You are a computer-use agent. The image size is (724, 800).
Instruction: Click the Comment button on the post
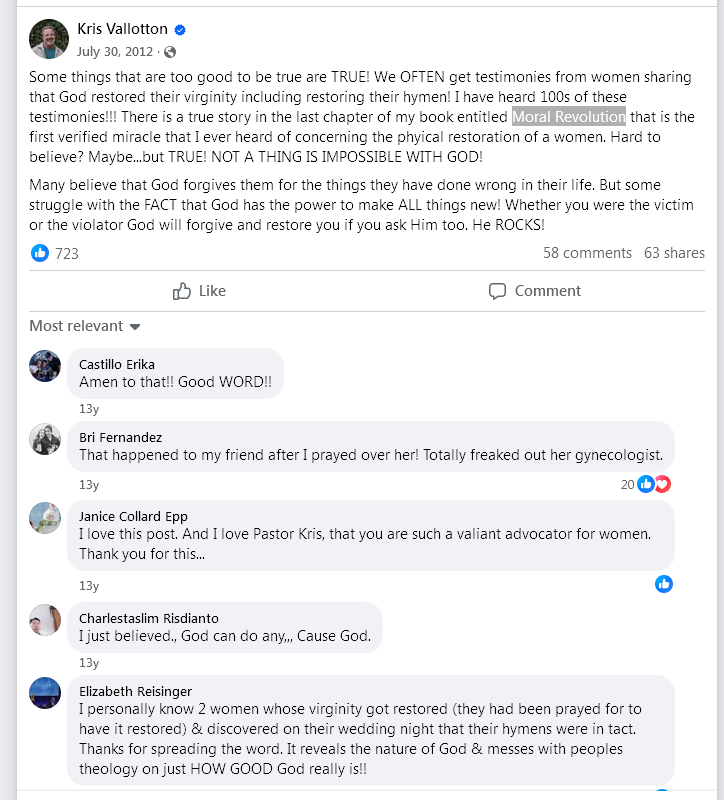(x=534, y=291)
